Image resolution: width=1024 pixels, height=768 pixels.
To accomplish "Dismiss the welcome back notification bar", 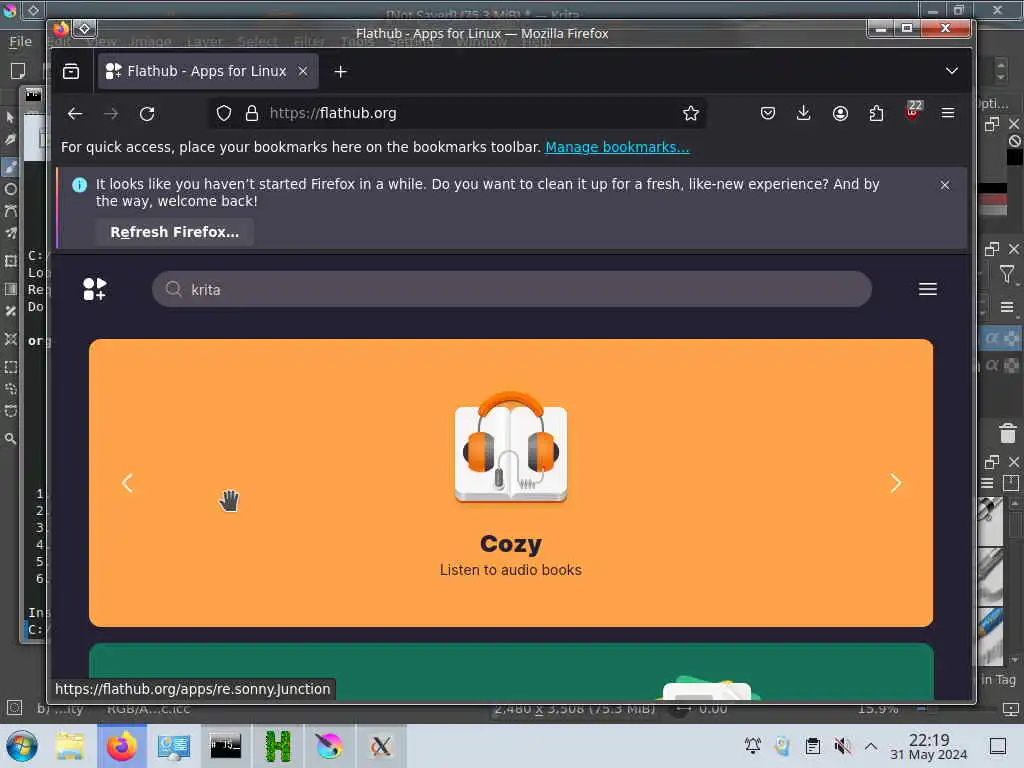I will pyautogui.click(x=945, y=185).
